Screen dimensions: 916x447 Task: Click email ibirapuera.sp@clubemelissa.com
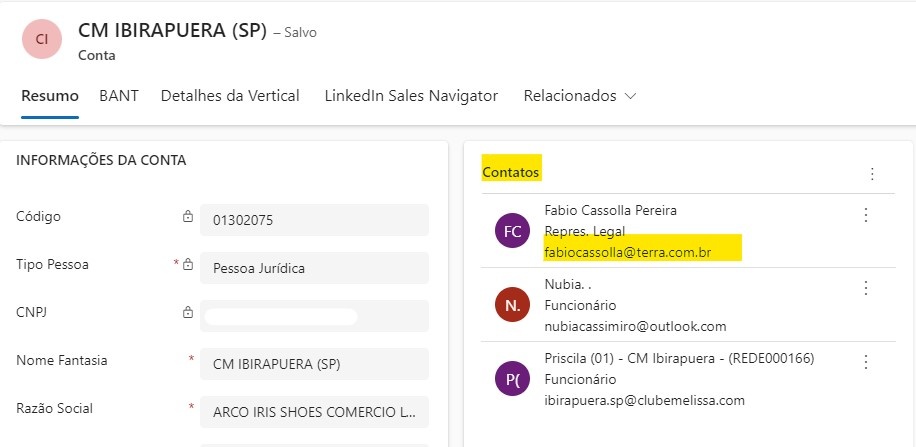(x=645, y=400)
